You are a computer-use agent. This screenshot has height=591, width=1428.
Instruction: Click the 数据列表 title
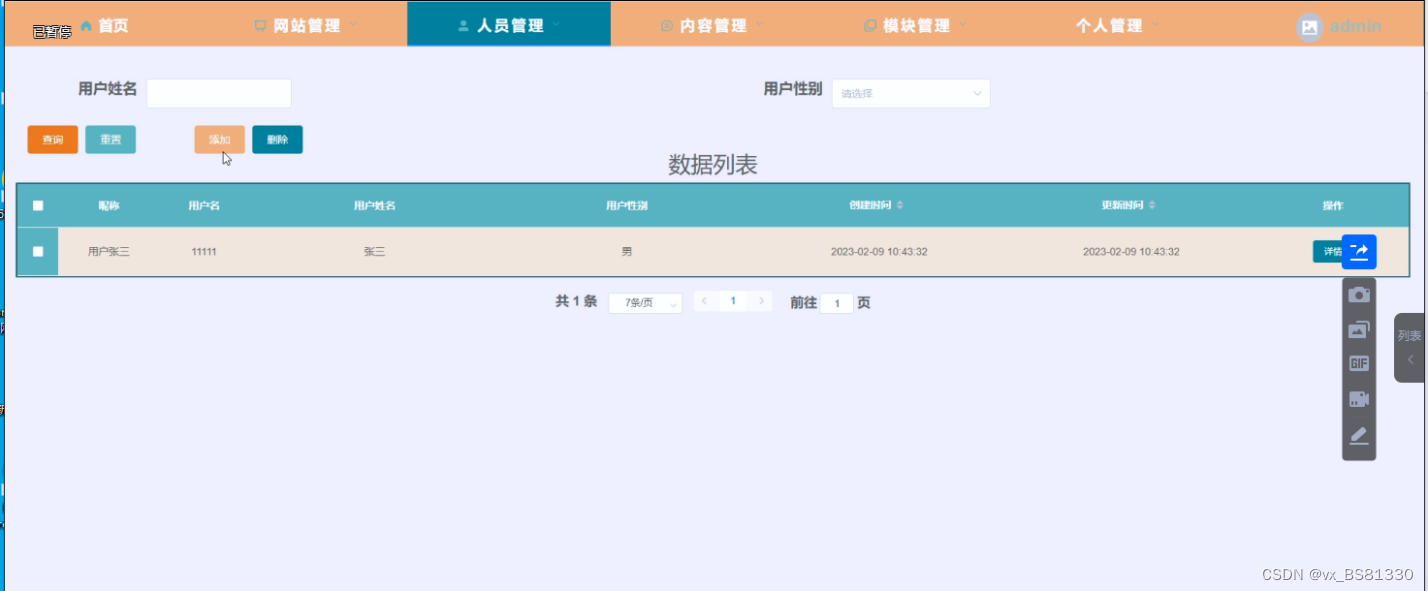point(713,165)
